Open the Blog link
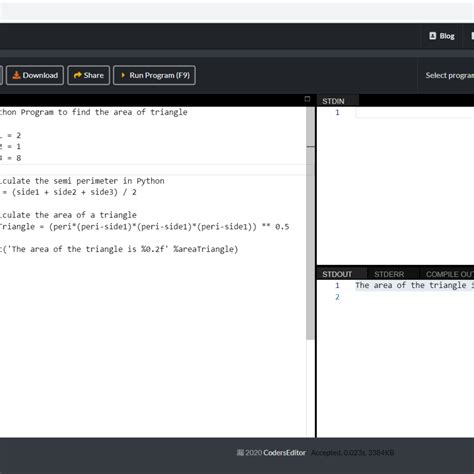The height and width of the screenshot is (474, 474). 442,36
